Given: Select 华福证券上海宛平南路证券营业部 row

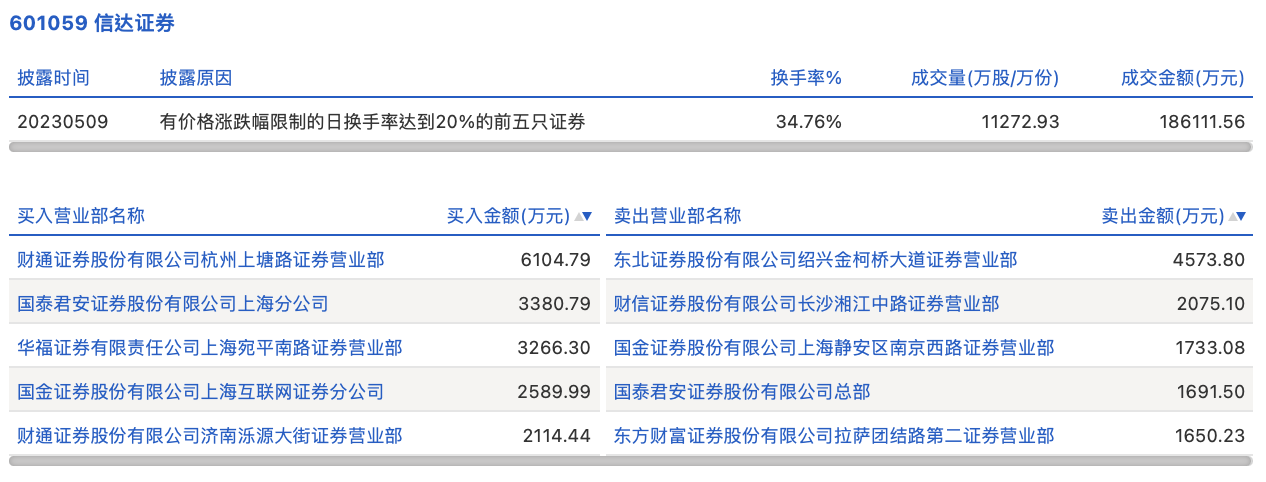Looking at the screenshot, I should 210,348.
